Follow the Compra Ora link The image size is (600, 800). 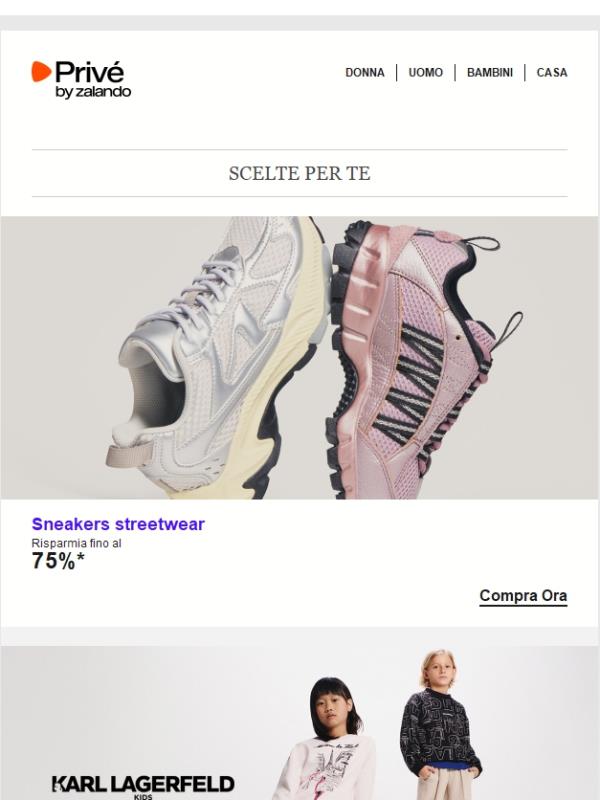523,596
